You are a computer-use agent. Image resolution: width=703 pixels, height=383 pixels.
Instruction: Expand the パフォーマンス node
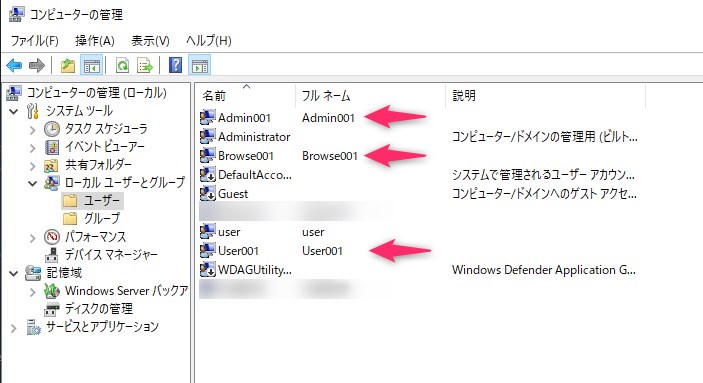[32, 238]
